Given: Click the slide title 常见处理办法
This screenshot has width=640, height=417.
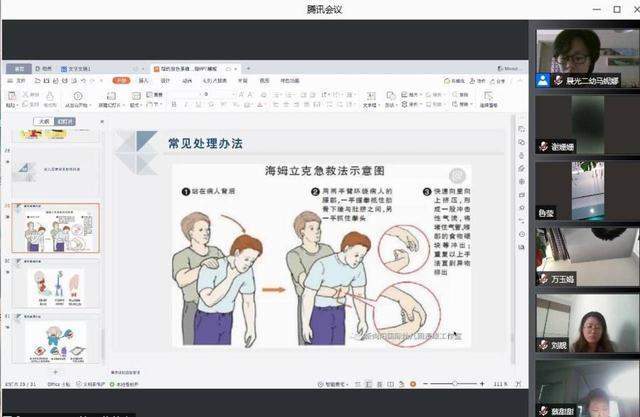Looking at the screenshot, I should [205, 143].
